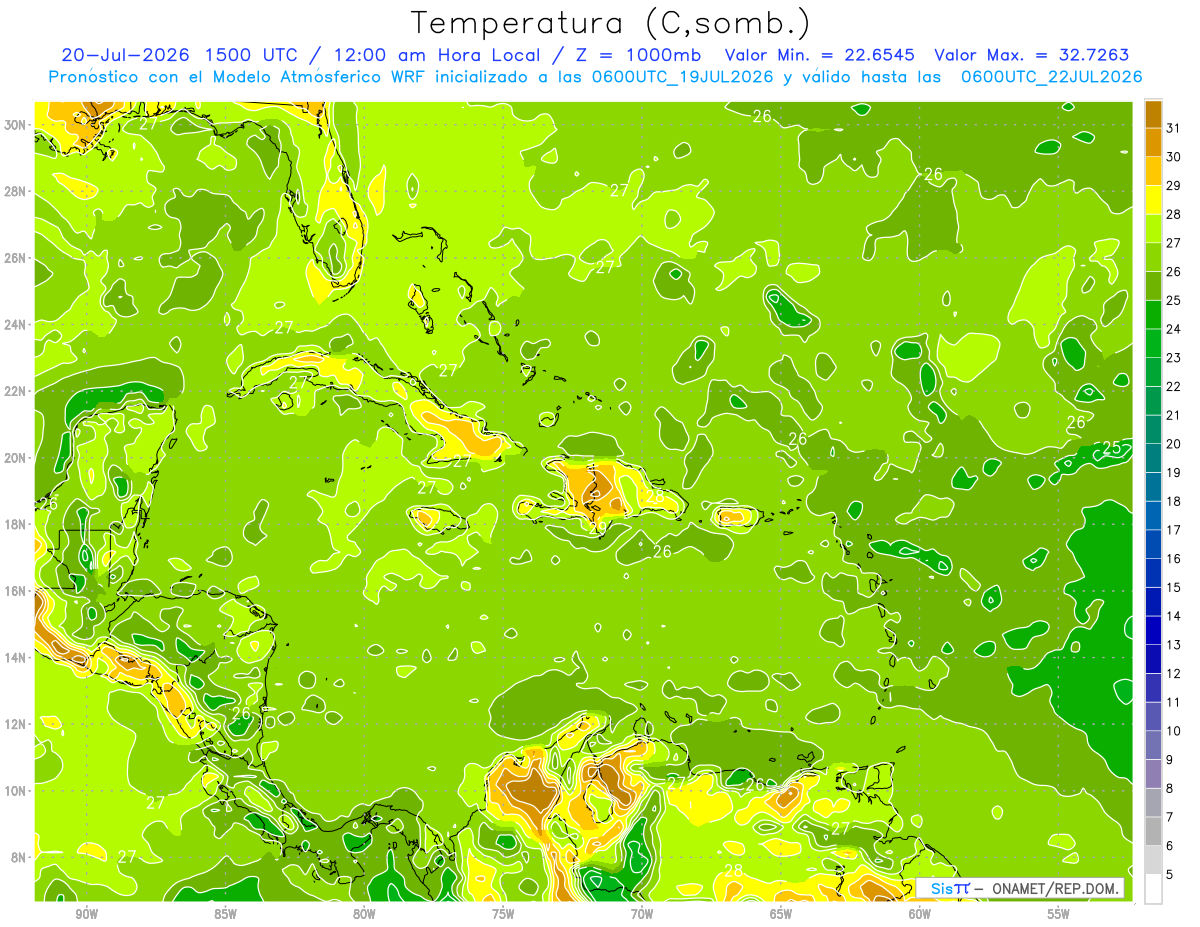Click the '80W' longitude axis label
Image resolution: width=1200 pixels, height=927 pixels.
tap(364, 914)
